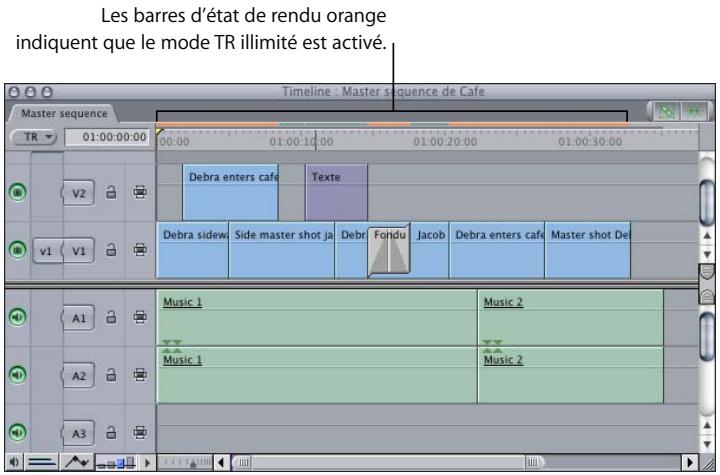Click the audio tracks vertical scrollbar thumb

click(707, 335)
